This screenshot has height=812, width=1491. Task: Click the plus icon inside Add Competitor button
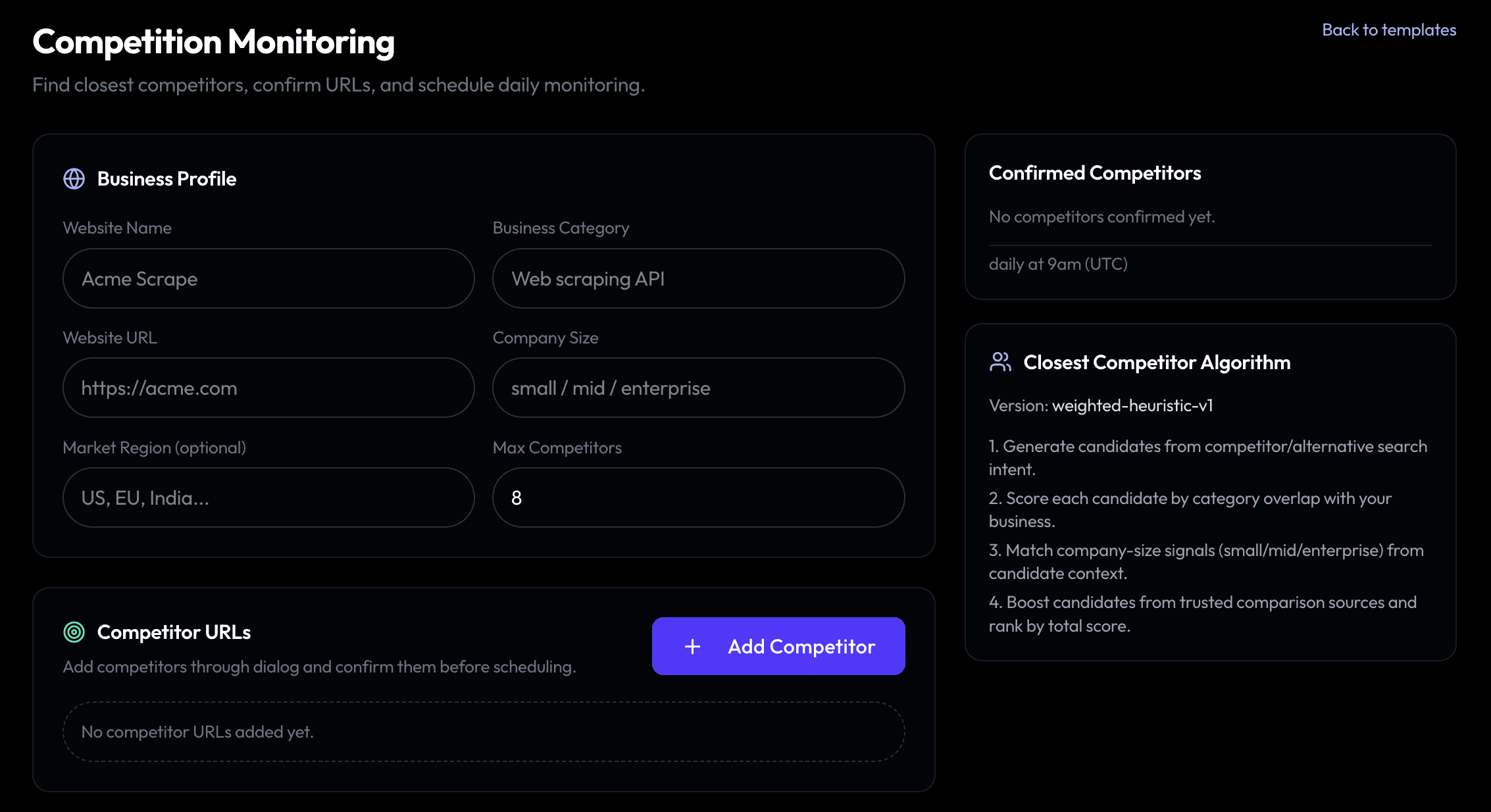(x=692, y=646)
